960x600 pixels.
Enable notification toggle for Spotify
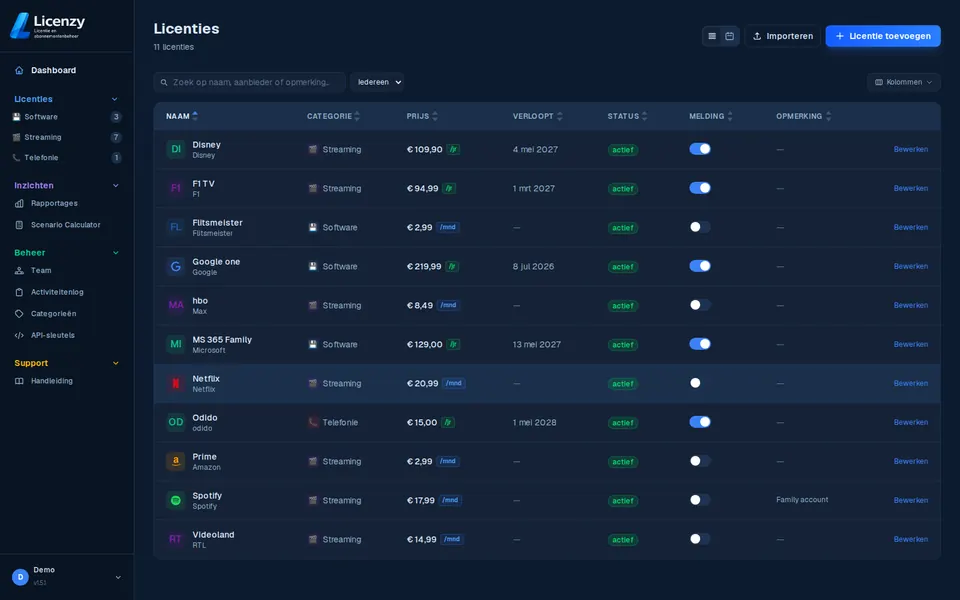[700, 500]
